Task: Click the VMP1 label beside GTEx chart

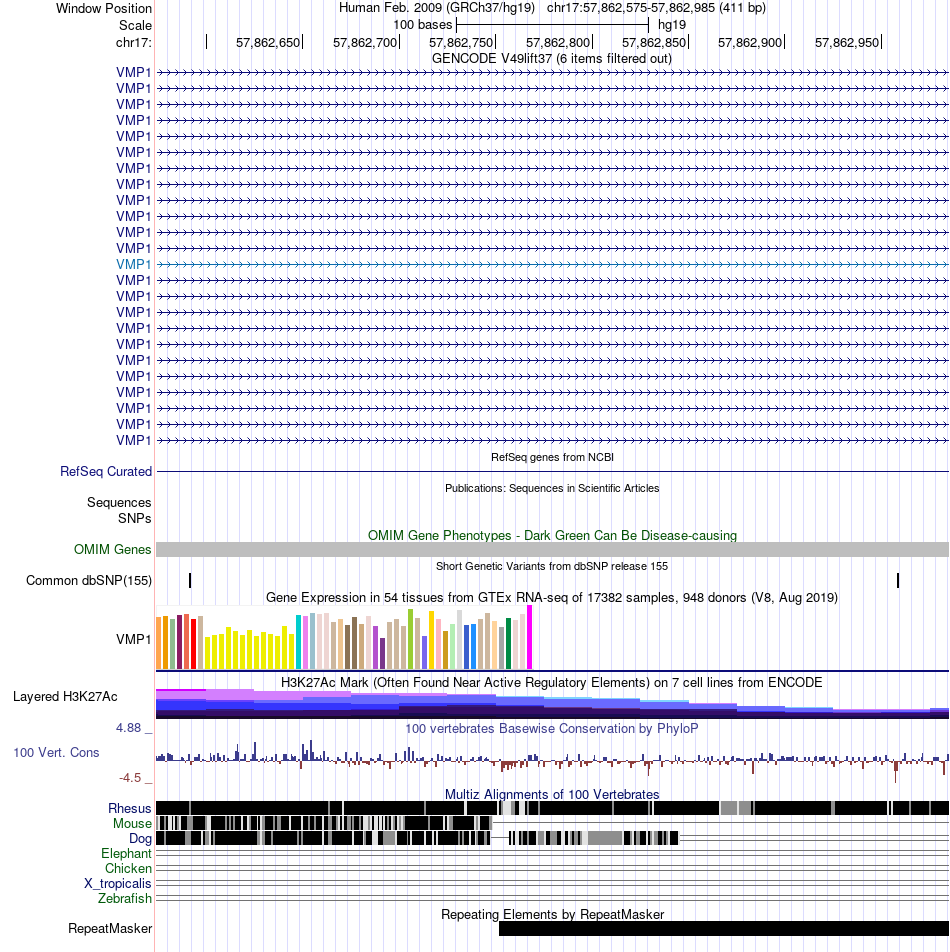Action: click(134, 639)
